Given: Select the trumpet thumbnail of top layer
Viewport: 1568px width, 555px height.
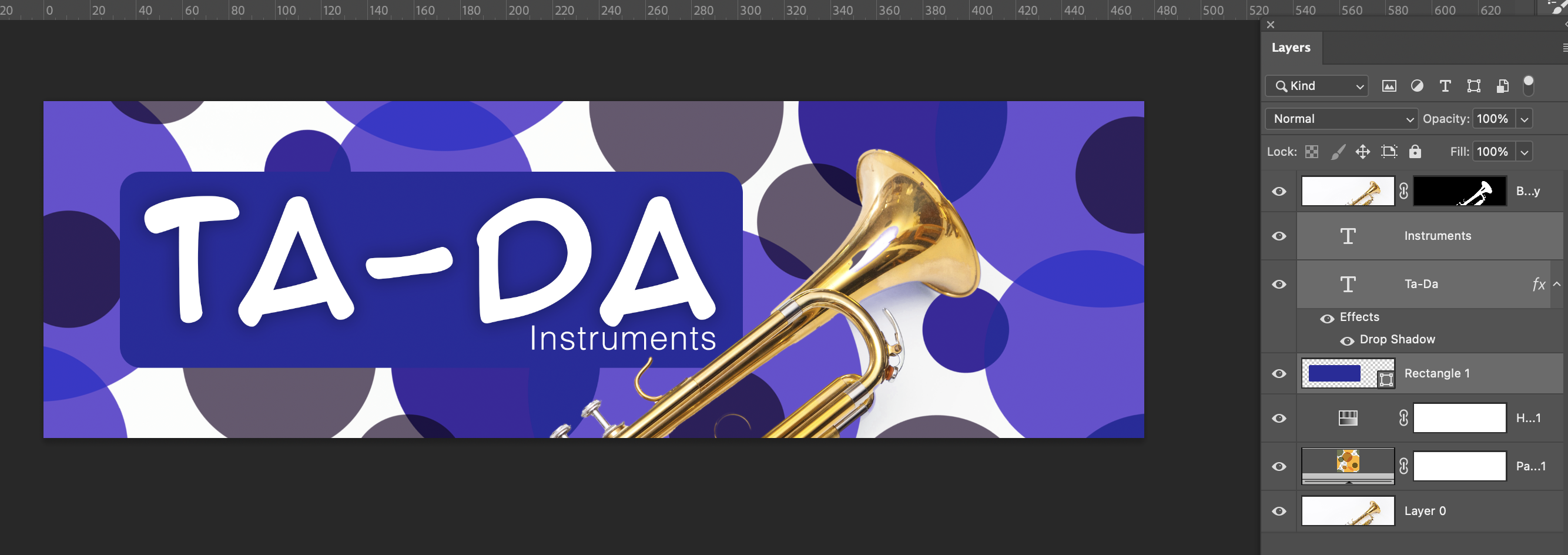Looking at the screenshot, I should click(1348, 191).
